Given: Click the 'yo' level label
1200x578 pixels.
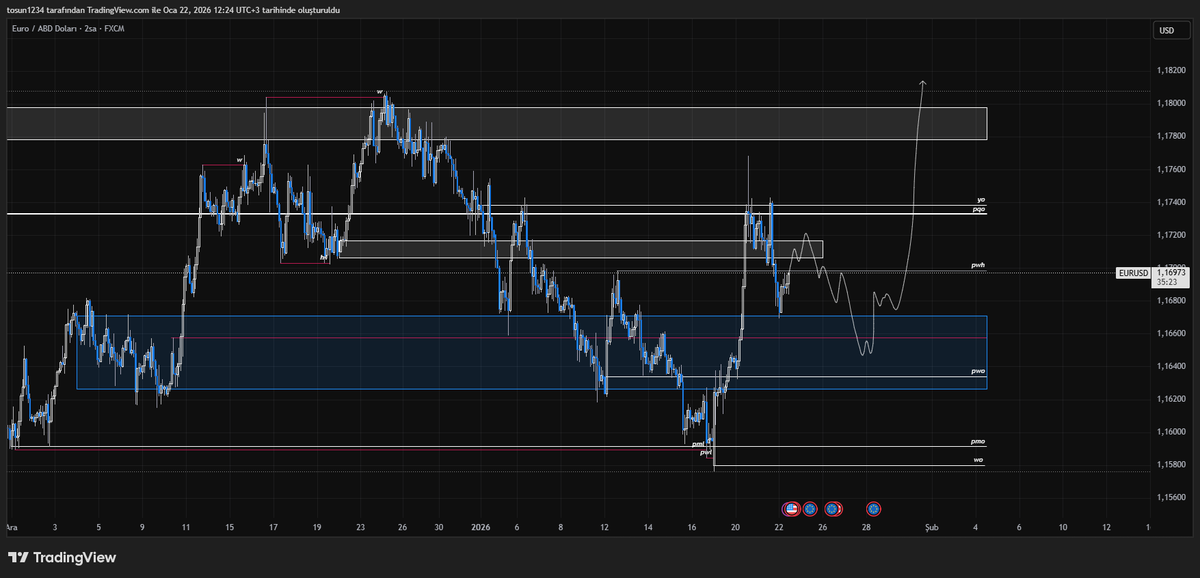Looking at the screenshot, I should point(981,200).
